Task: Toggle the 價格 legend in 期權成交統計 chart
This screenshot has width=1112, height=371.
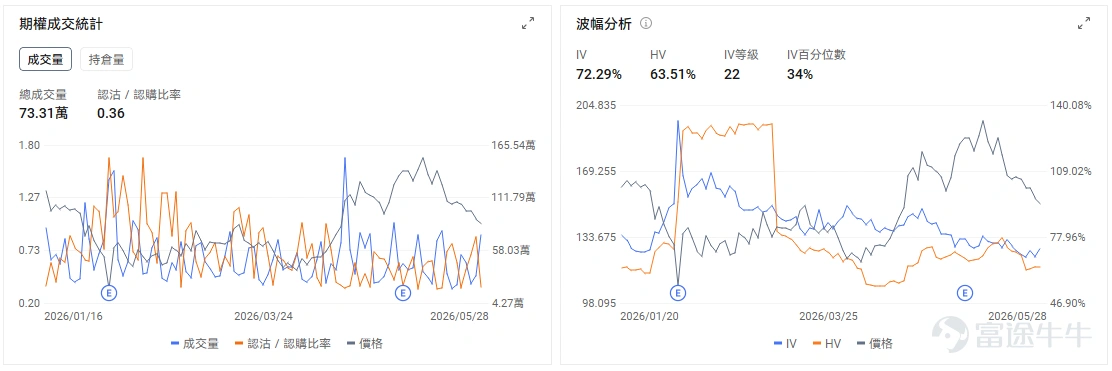Action: tap(365, 343)
